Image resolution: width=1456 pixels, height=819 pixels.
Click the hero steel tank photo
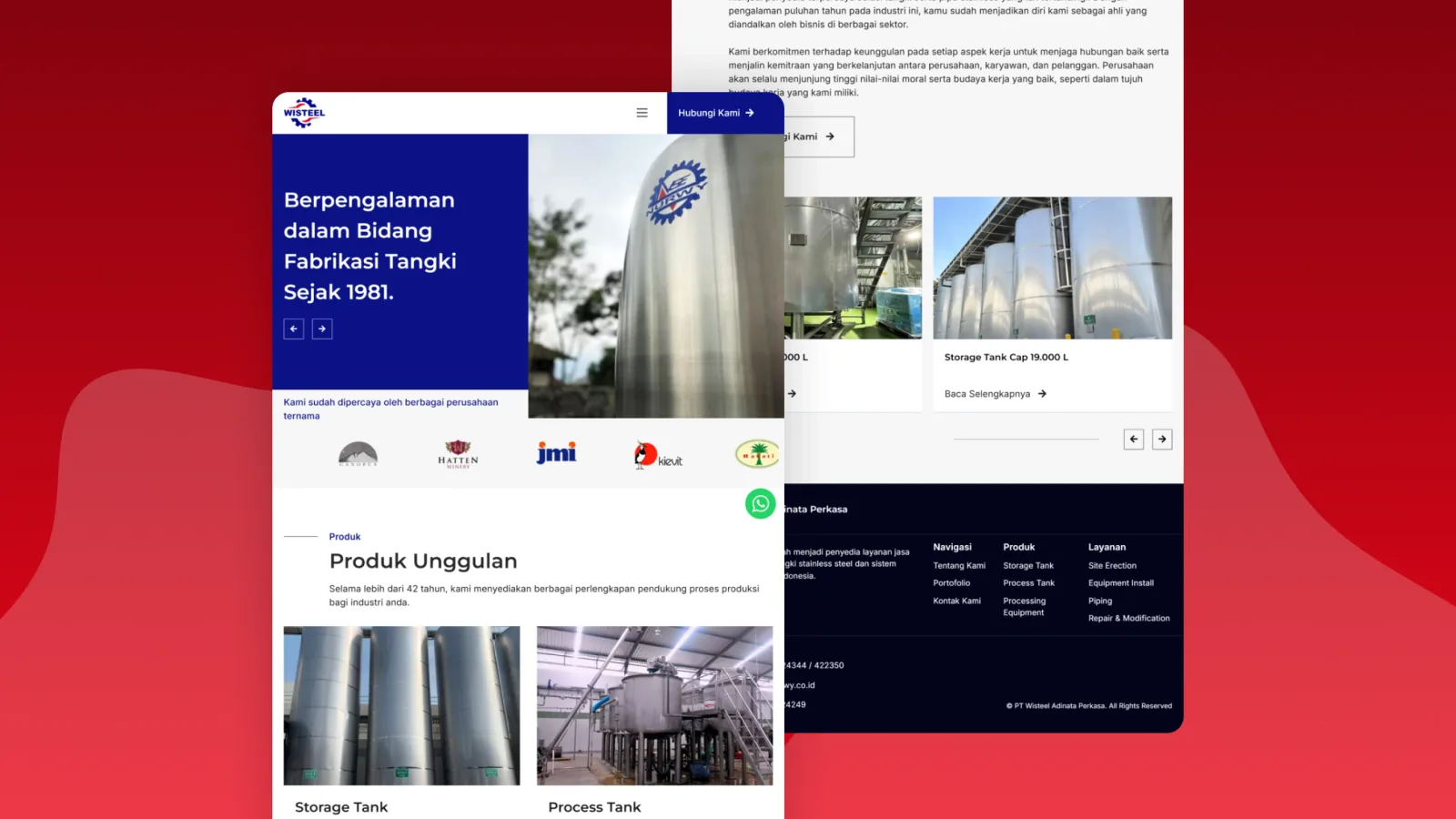[656, 276]
